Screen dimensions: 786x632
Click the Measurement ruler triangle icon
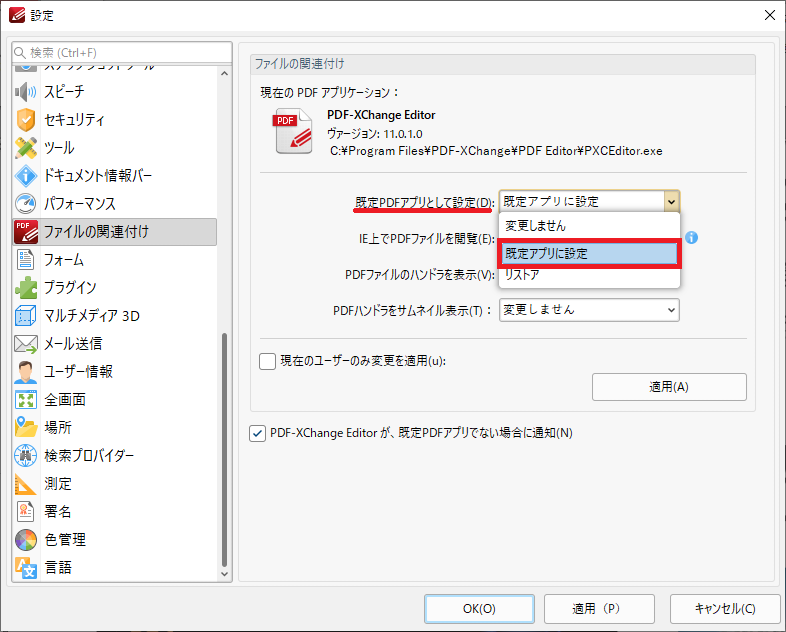26,484
